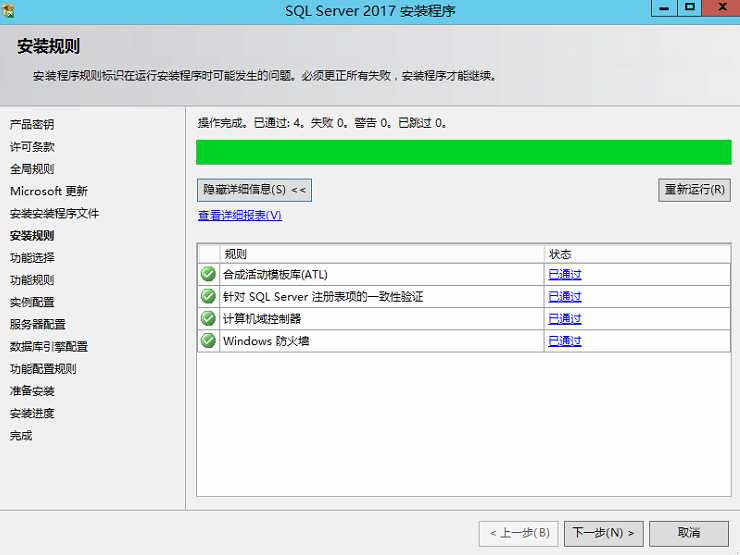The width and height of the screenshot is (740, 555).
Task: Click rule name 计算机域控制器
Action: (x=262, y=319)
